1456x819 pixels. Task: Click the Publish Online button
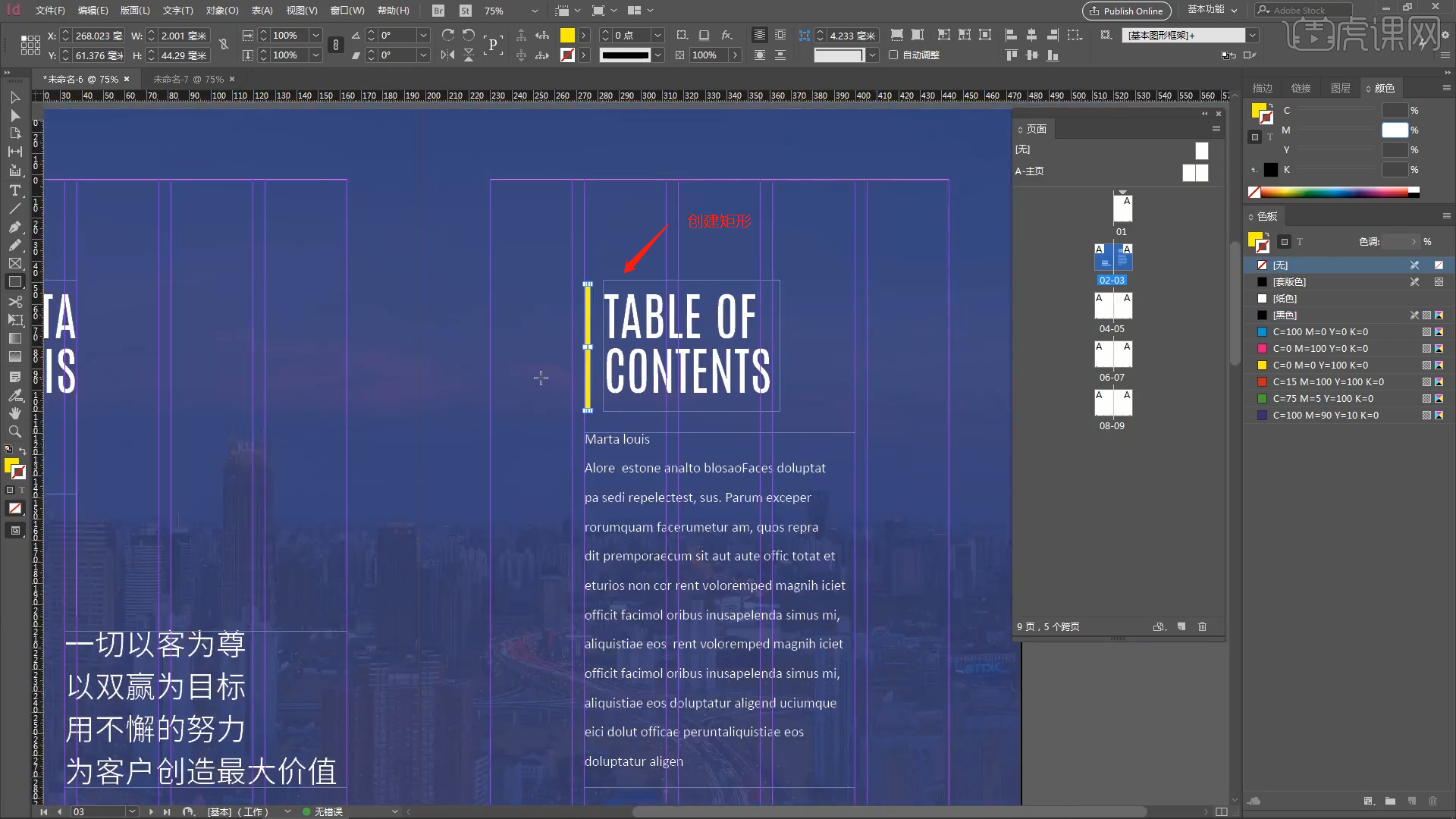point(1126,11)
